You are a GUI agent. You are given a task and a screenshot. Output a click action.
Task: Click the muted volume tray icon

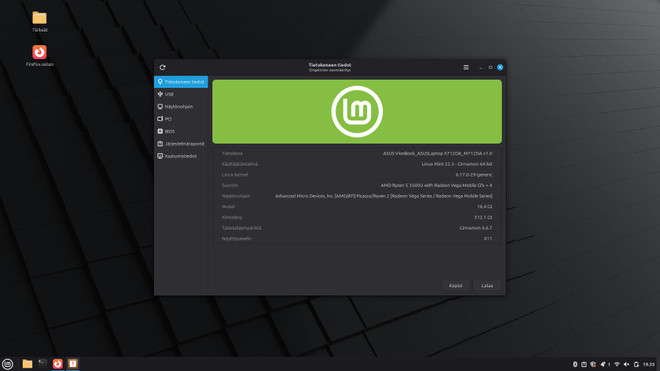(x=626, y=364)
